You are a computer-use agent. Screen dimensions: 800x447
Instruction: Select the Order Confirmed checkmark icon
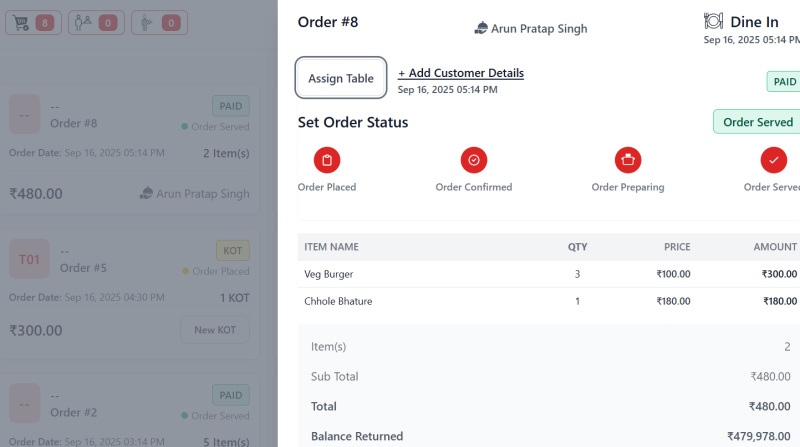pyautogui.click(x=474, y=160)
